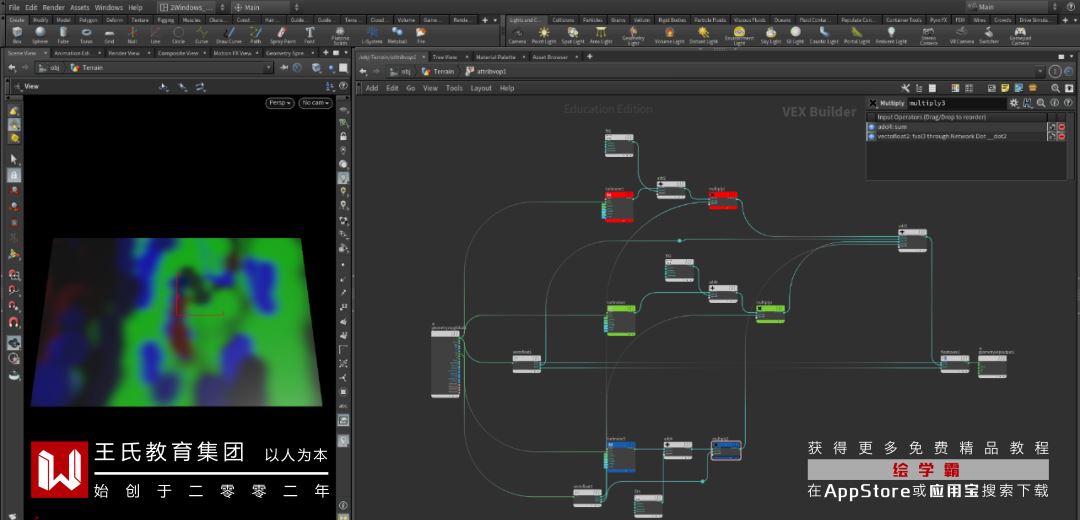Toggle the red icon on vectofloat2 input row
Viewport: 1080px width, 520px height.
pyautogui.click(x=1061, y=136)
